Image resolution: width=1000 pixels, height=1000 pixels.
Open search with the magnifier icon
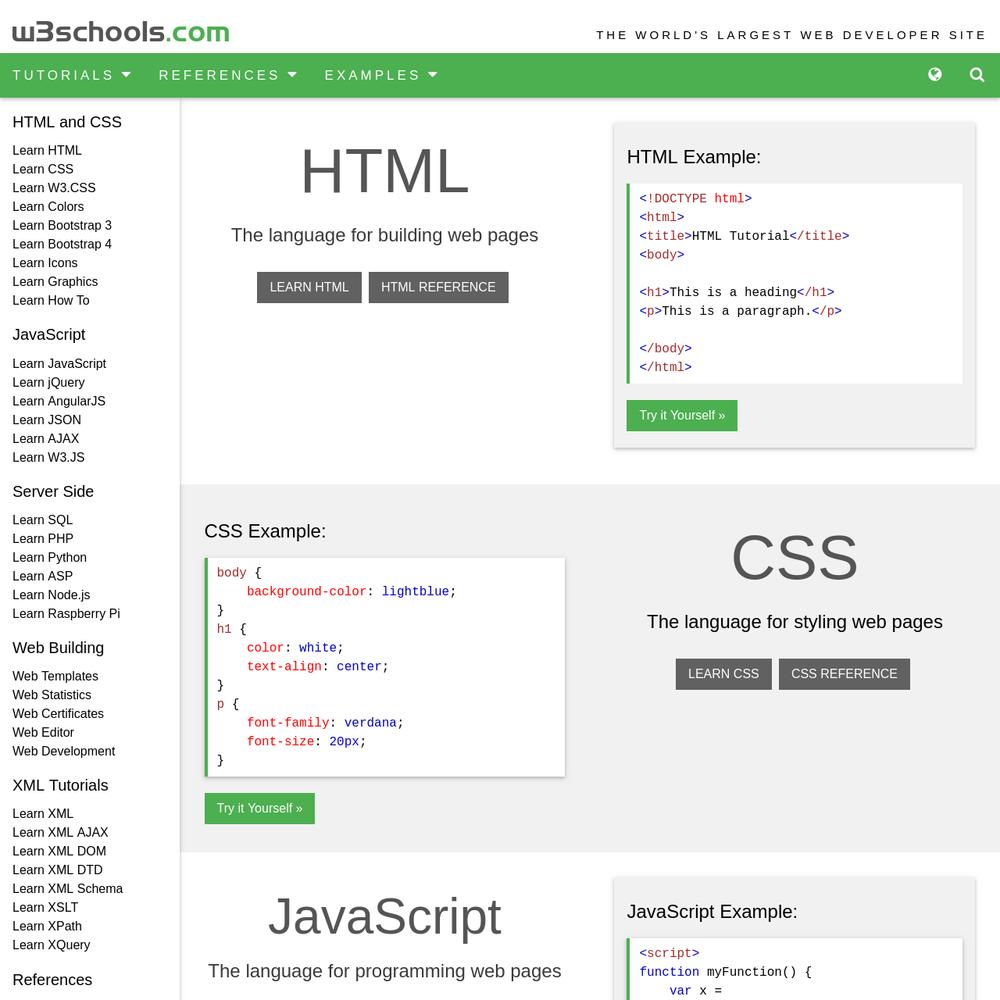pyautogui.click(x=976, y=75)
